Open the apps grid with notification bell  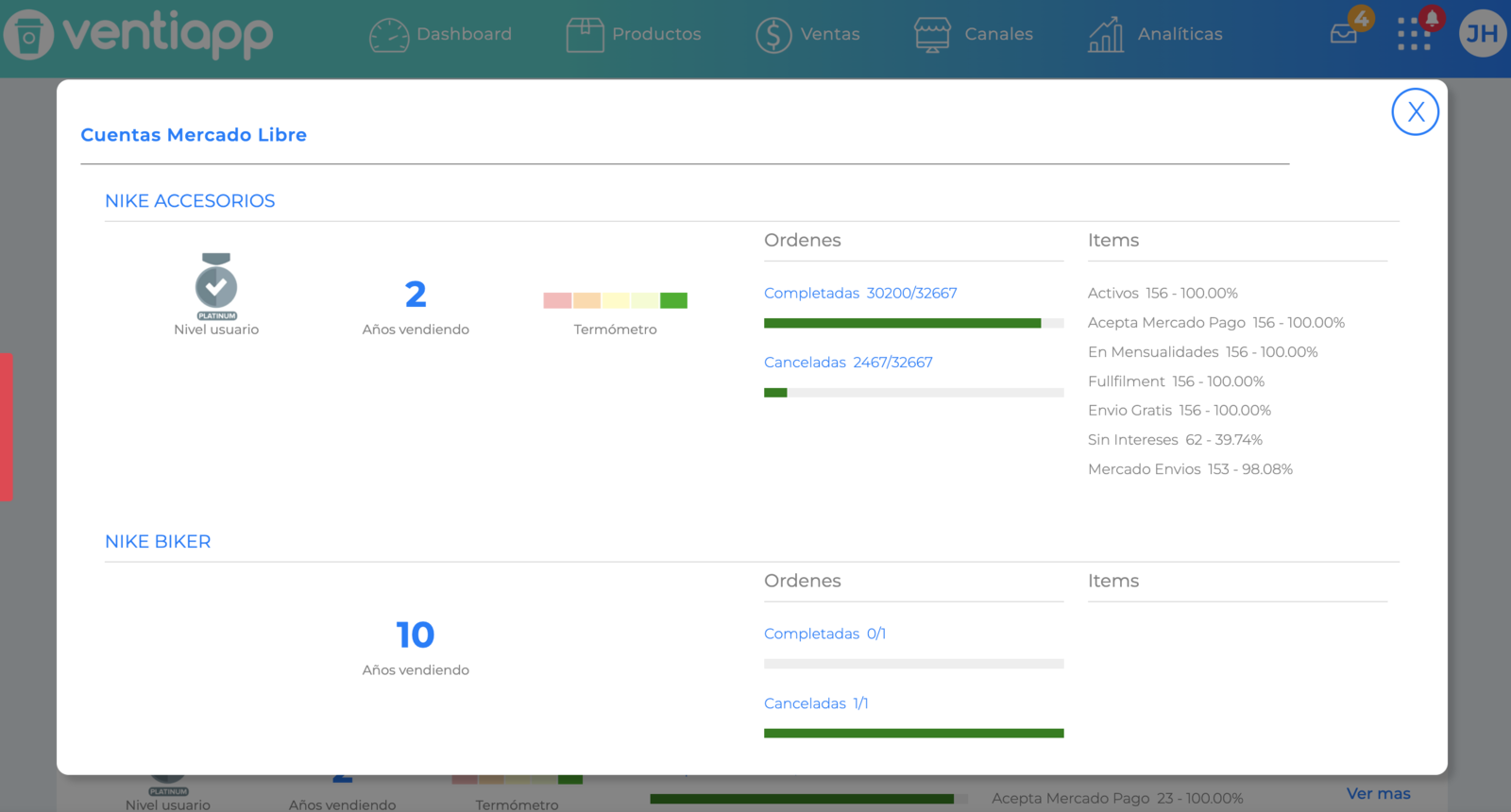point(1418,28)
